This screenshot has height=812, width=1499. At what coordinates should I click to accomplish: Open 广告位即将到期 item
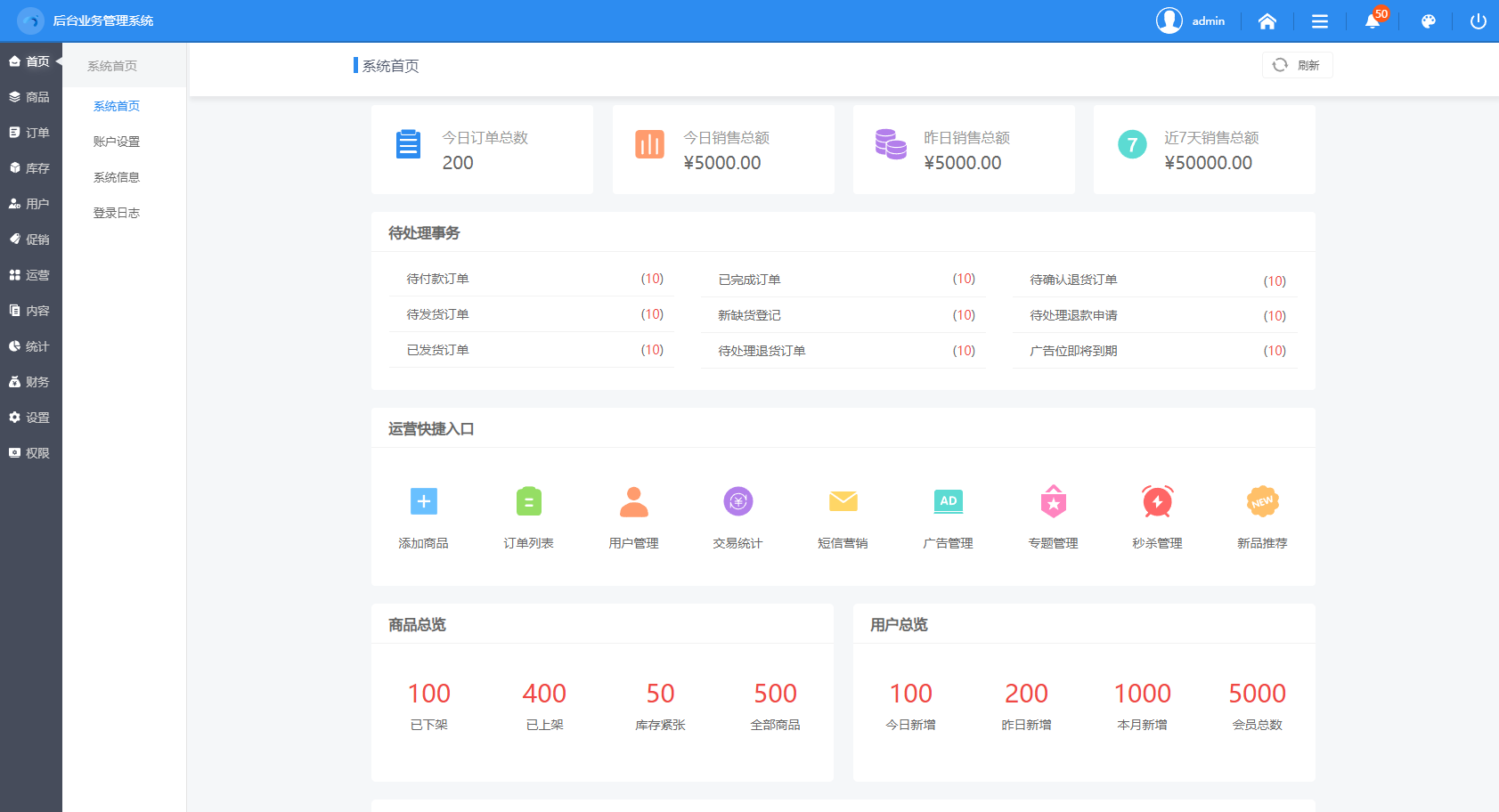coord(1154,351)
